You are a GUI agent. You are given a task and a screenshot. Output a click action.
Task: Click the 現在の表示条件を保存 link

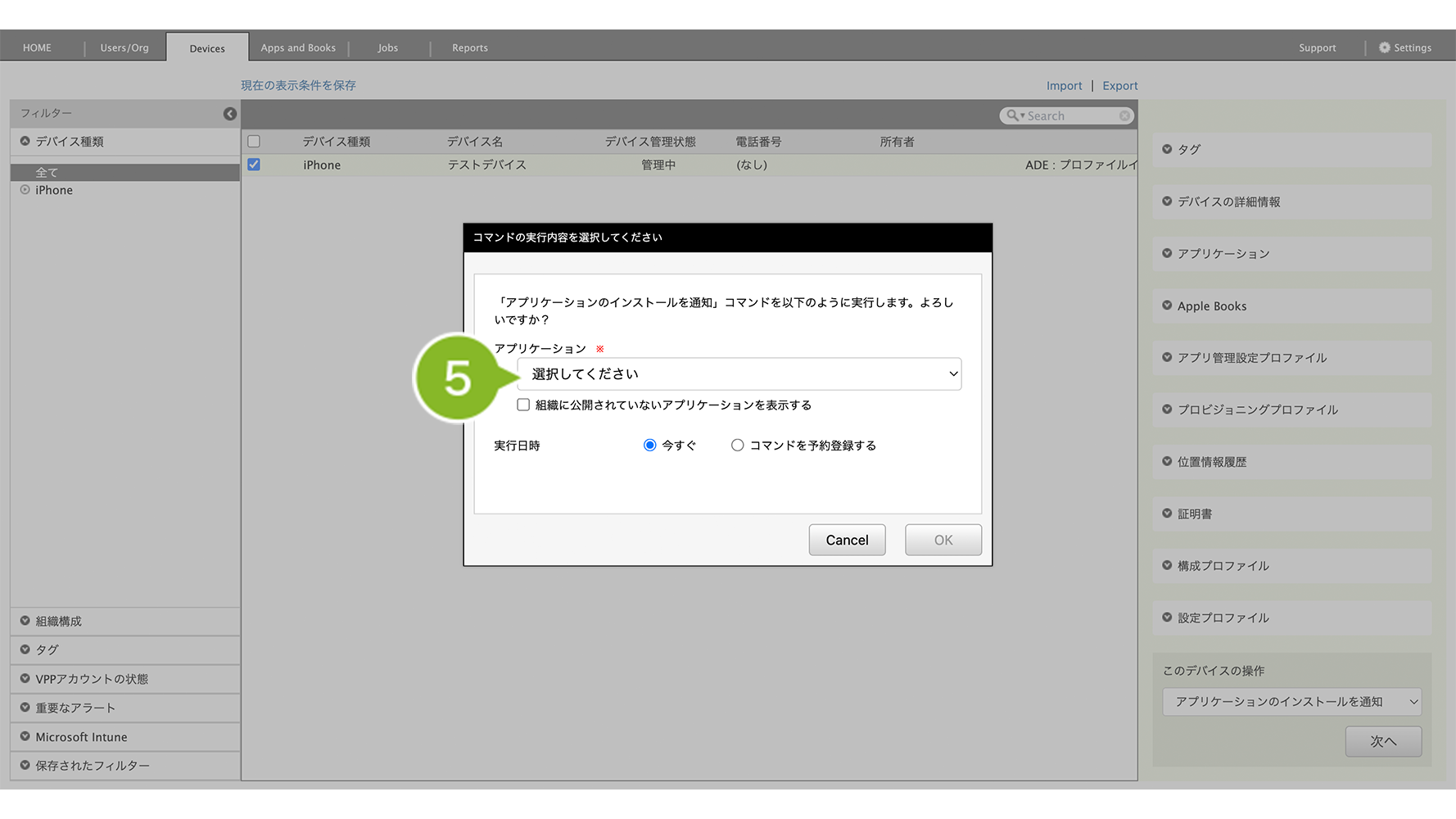click(x=298, y=85)
